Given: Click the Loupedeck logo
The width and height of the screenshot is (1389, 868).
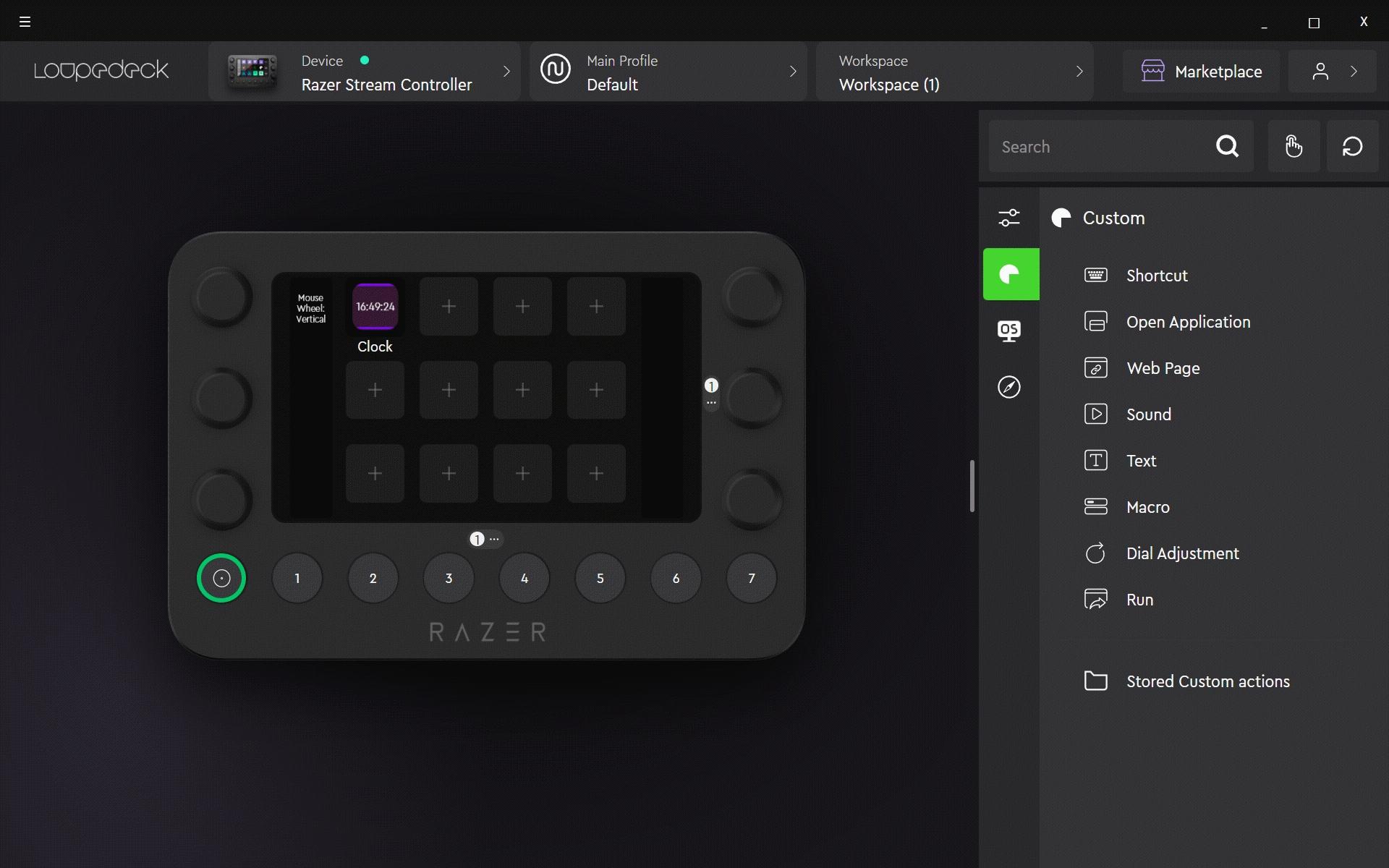Looking at the screenshot, I should pyautogui.click(x=101, y=70).
